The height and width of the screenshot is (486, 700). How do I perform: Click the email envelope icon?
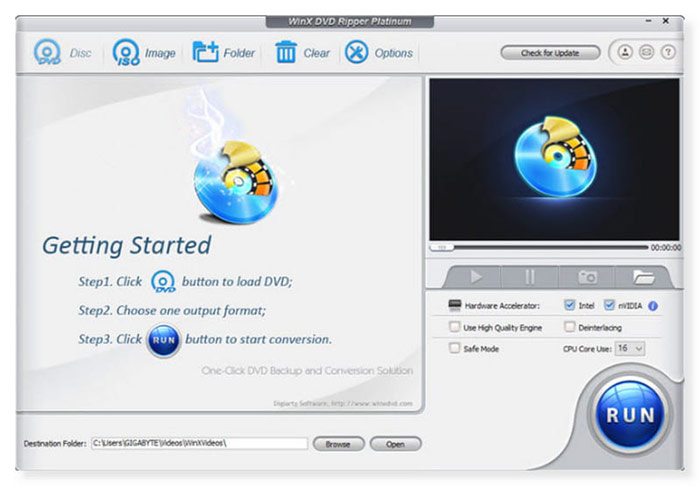(646, 52)
